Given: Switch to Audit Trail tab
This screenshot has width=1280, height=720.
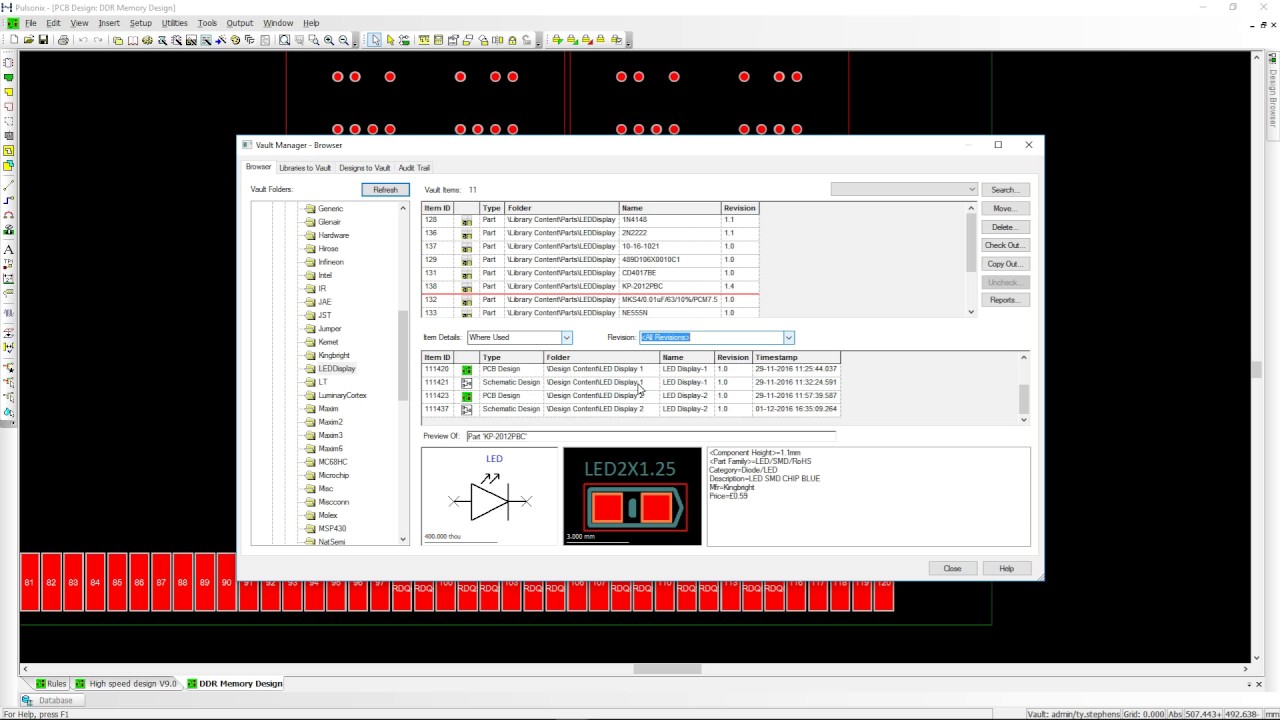Looking at the screenshot, I should [x=414, y=168].
